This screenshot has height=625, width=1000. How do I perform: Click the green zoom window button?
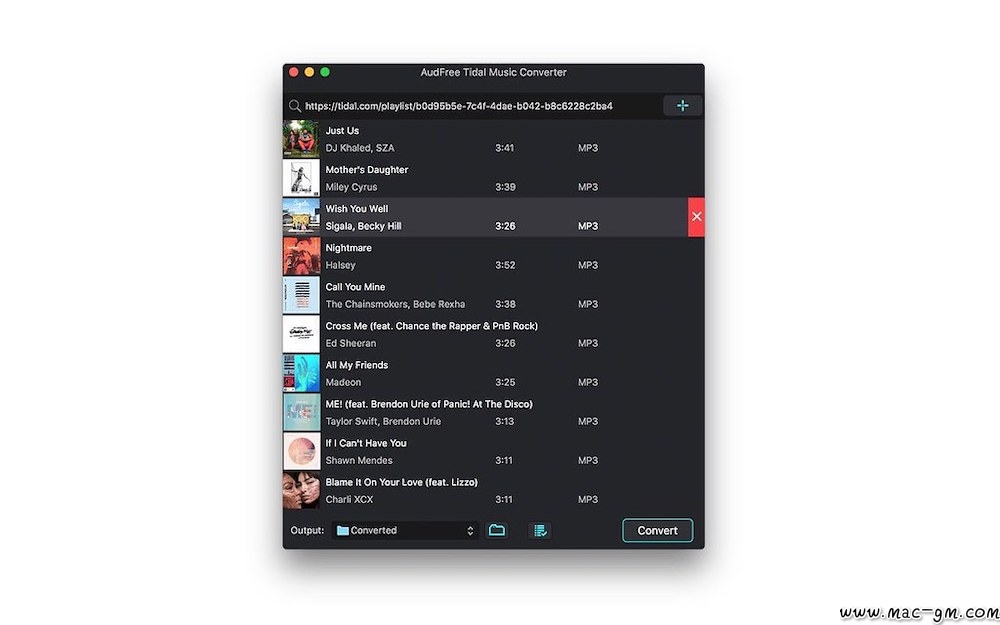(325, 72)
